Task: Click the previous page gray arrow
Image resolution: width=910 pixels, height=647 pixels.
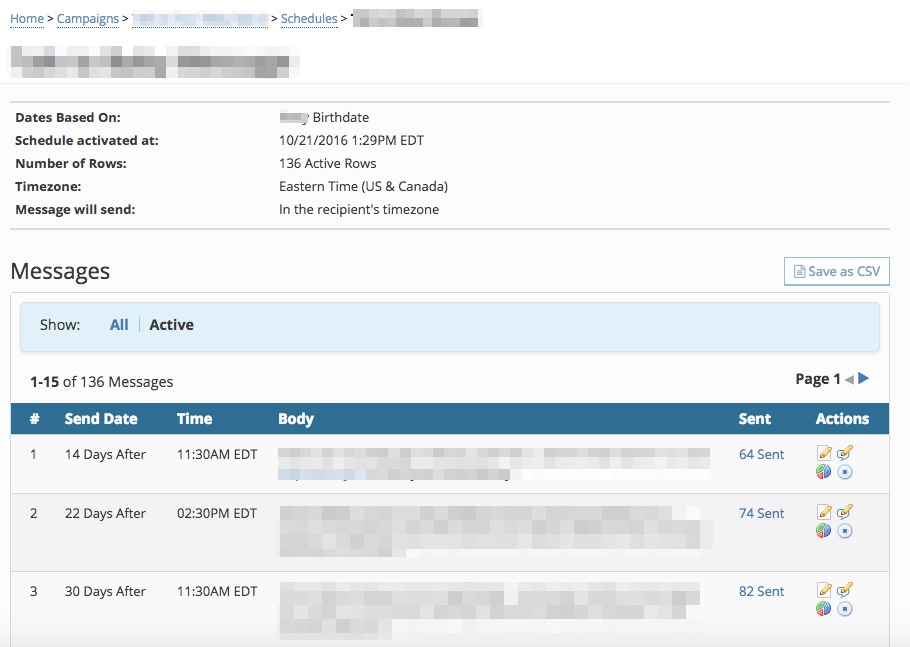Action: [x=849, y=379]
